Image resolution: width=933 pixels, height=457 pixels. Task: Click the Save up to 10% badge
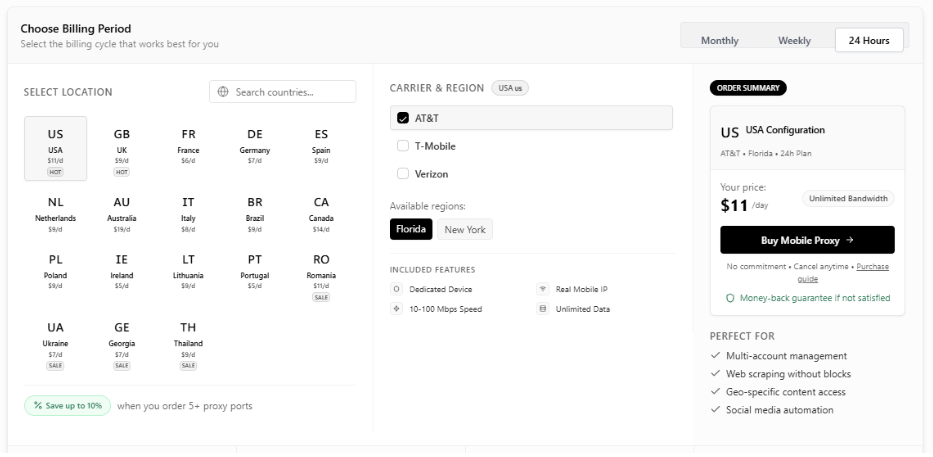tap(67, 405)
